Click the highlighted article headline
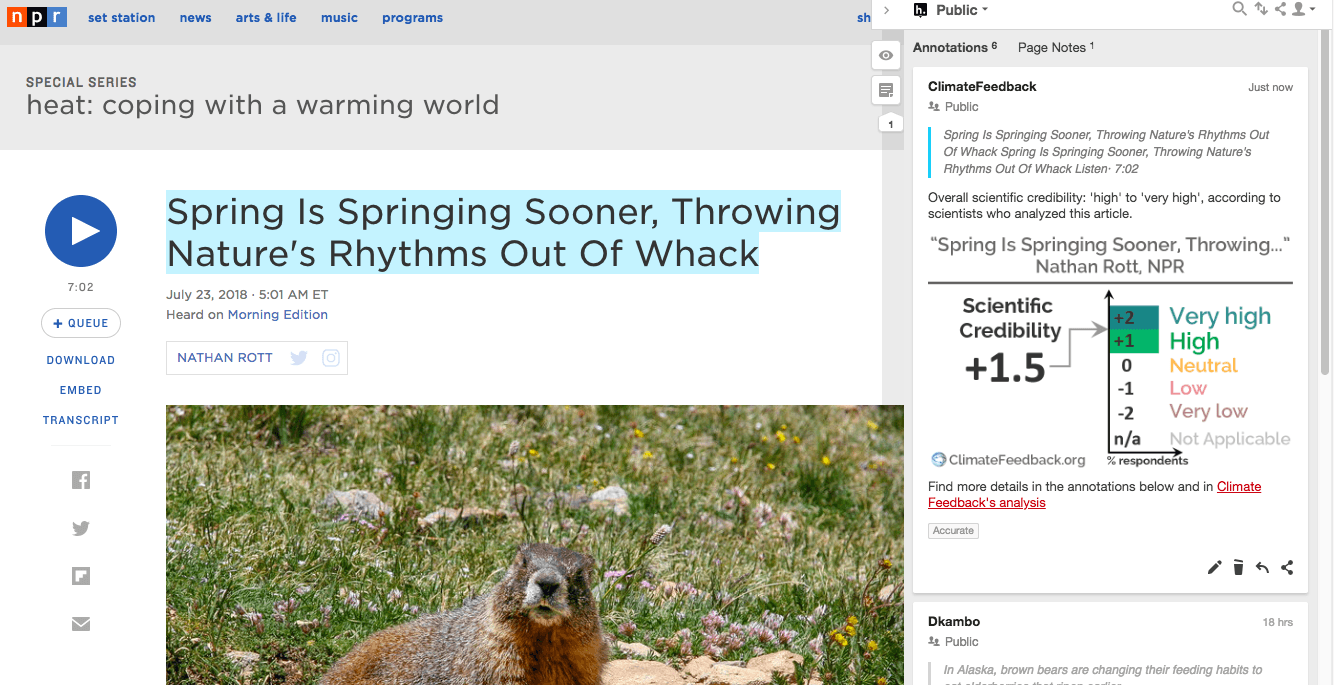The height and width of the screenshot is (685, 1334). point(503,232)
